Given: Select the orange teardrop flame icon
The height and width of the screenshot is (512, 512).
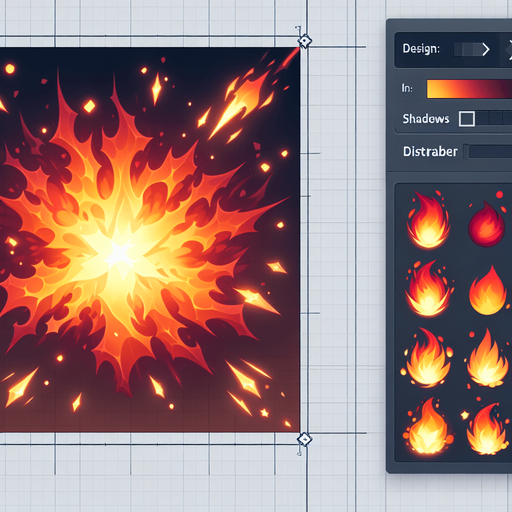Looking at the screenshot, I should click(x=487, y=290).
